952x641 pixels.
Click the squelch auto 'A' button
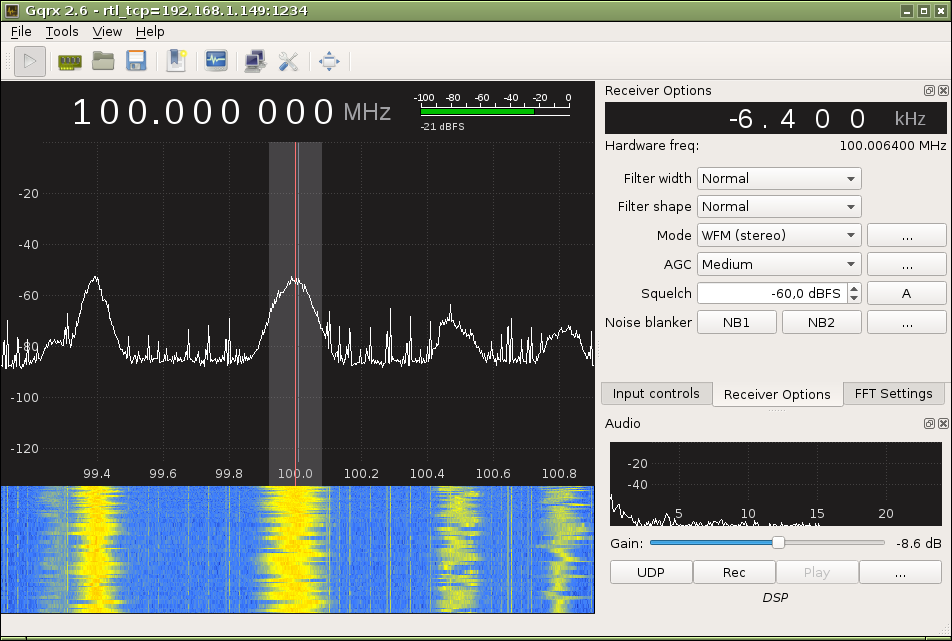point(906,293)
